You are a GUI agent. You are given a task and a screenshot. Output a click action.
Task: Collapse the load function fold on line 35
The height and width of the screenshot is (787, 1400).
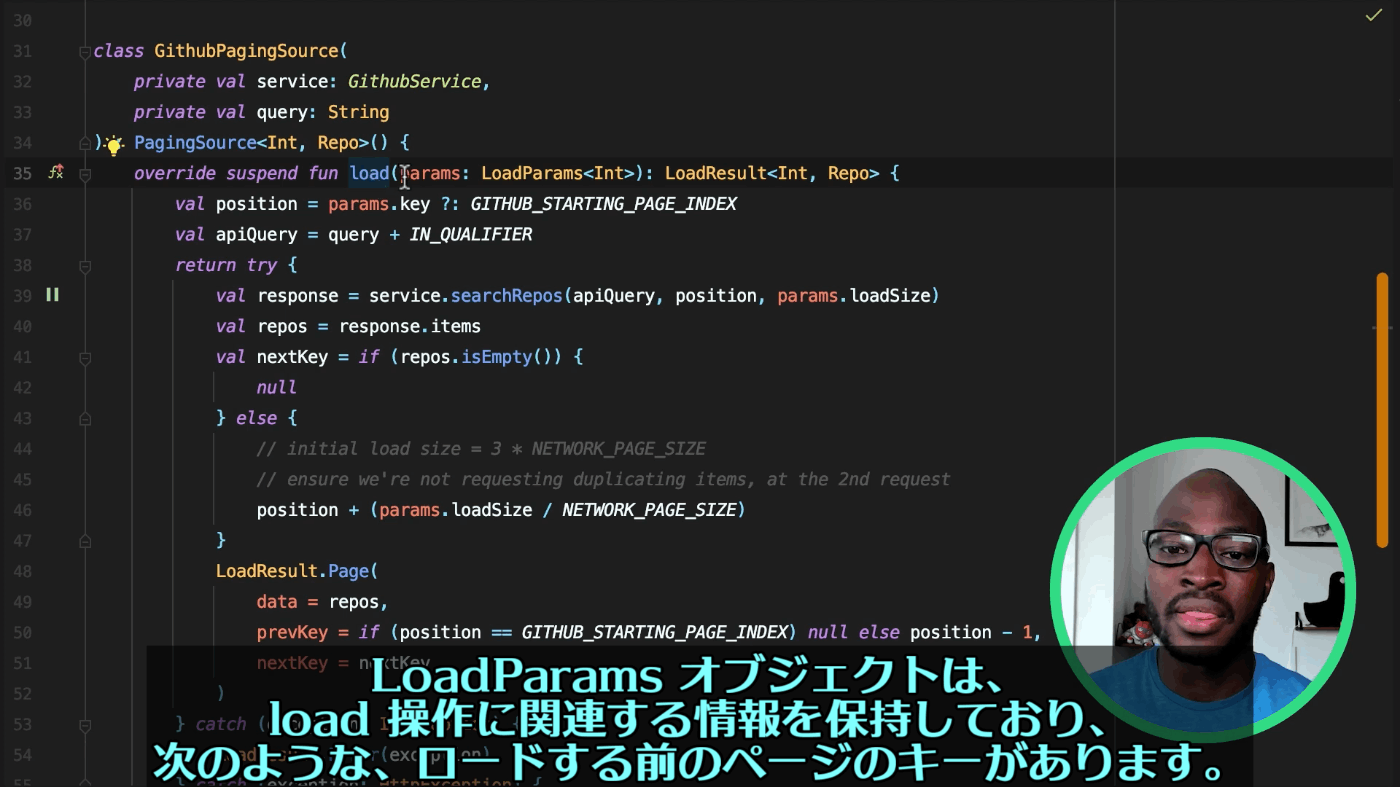pyautogui.click(x=85, y=174)
